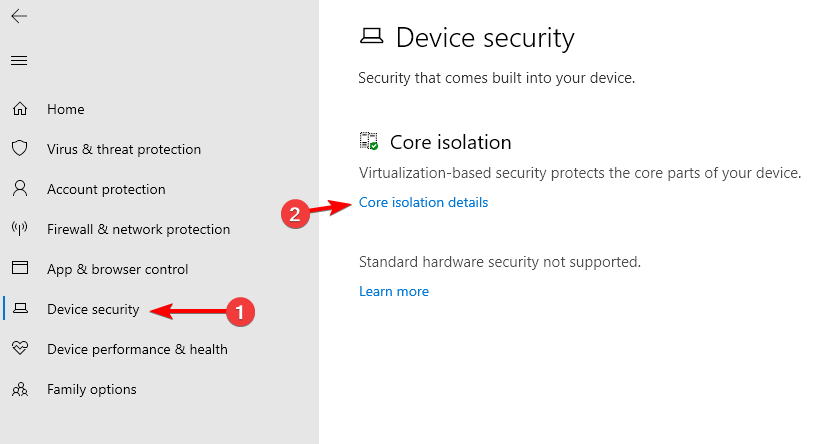
Task: Select Device performance & health
Action: coord(137,349)
